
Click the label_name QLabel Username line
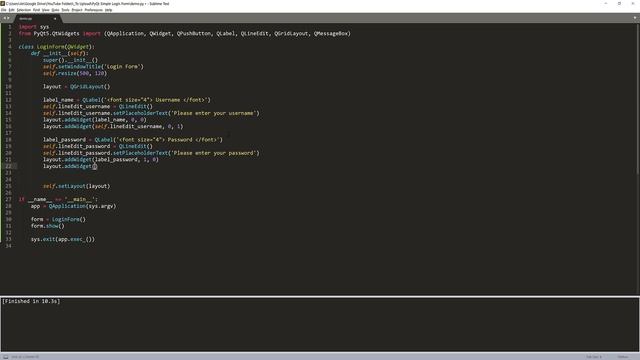pyautogui.click(x=127, y=100)
